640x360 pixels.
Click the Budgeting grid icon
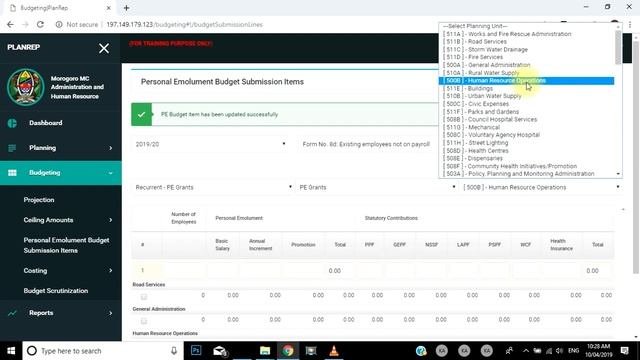12,173
